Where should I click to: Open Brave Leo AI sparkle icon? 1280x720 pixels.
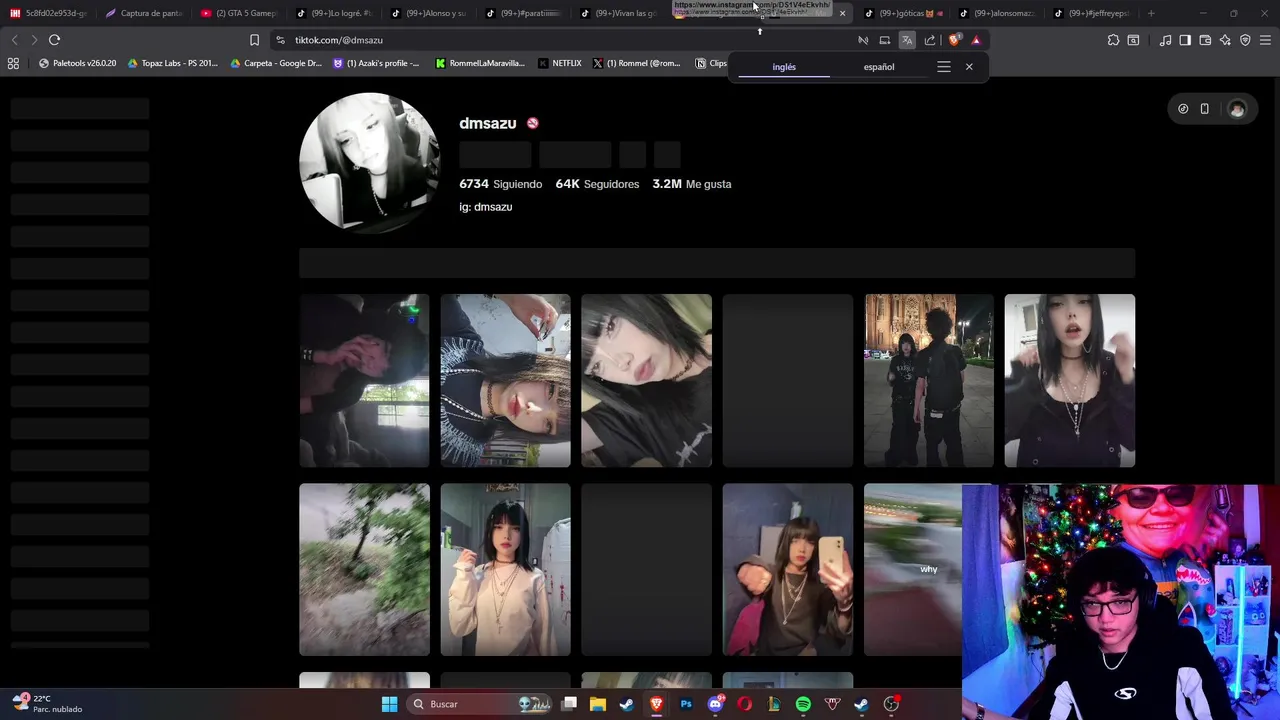tap(1225, 40)
